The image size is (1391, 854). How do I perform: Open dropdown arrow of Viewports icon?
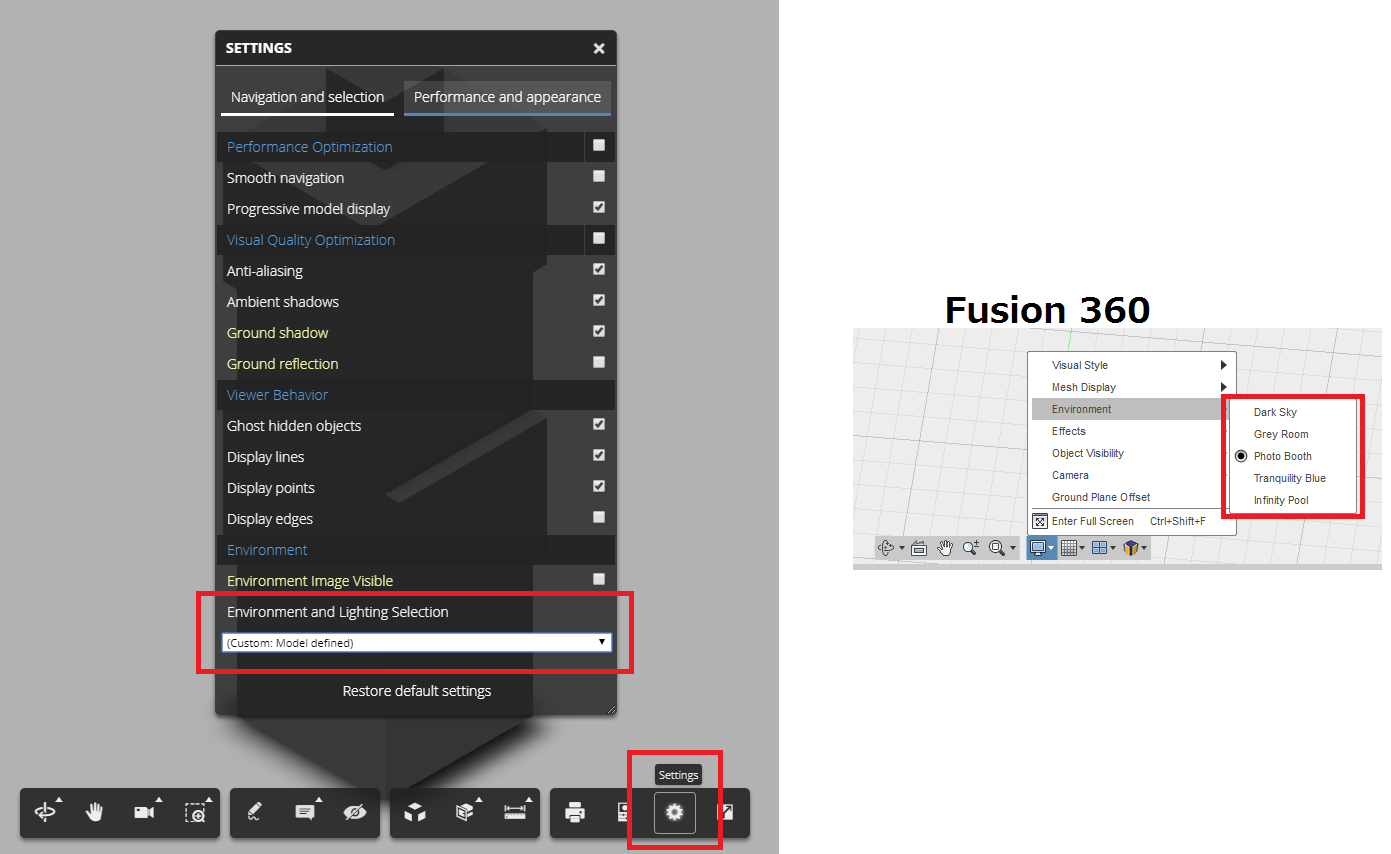tap(1112, 549)
